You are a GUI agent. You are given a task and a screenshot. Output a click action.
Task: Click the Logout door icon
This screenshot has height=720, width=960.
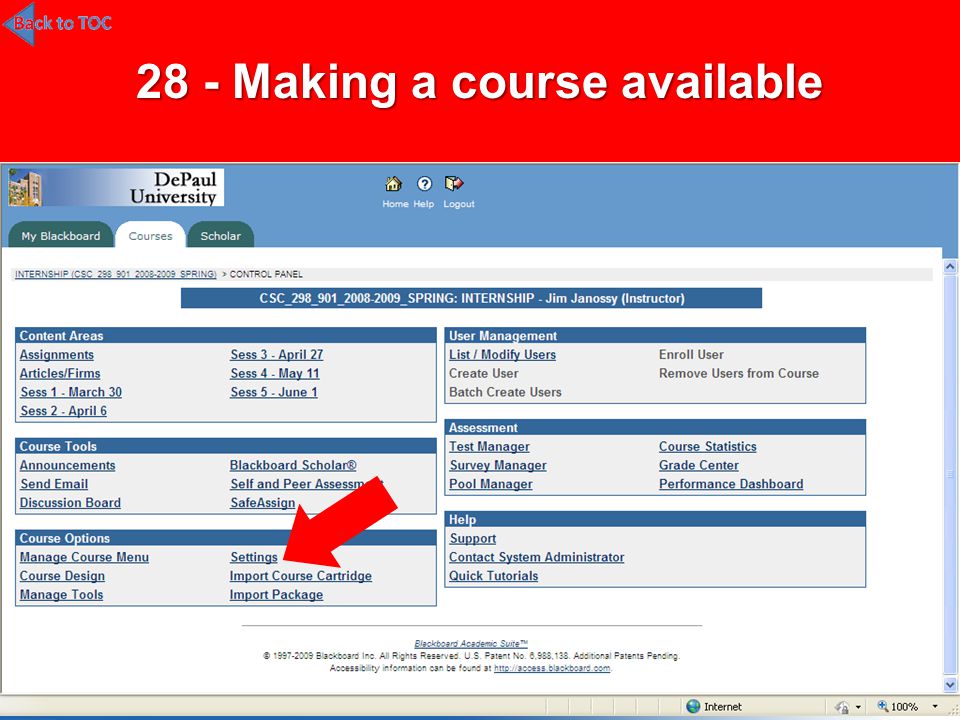454,183
